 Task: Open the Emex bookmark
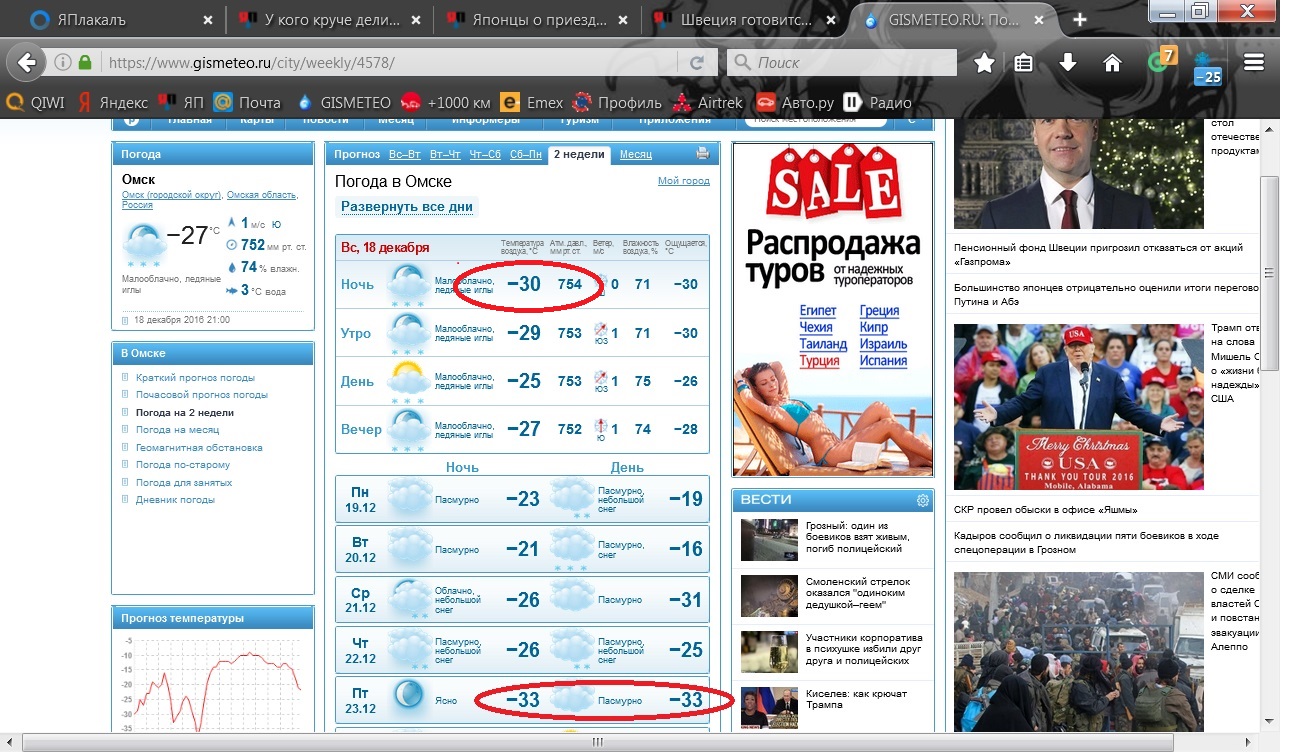click(532, 102)
